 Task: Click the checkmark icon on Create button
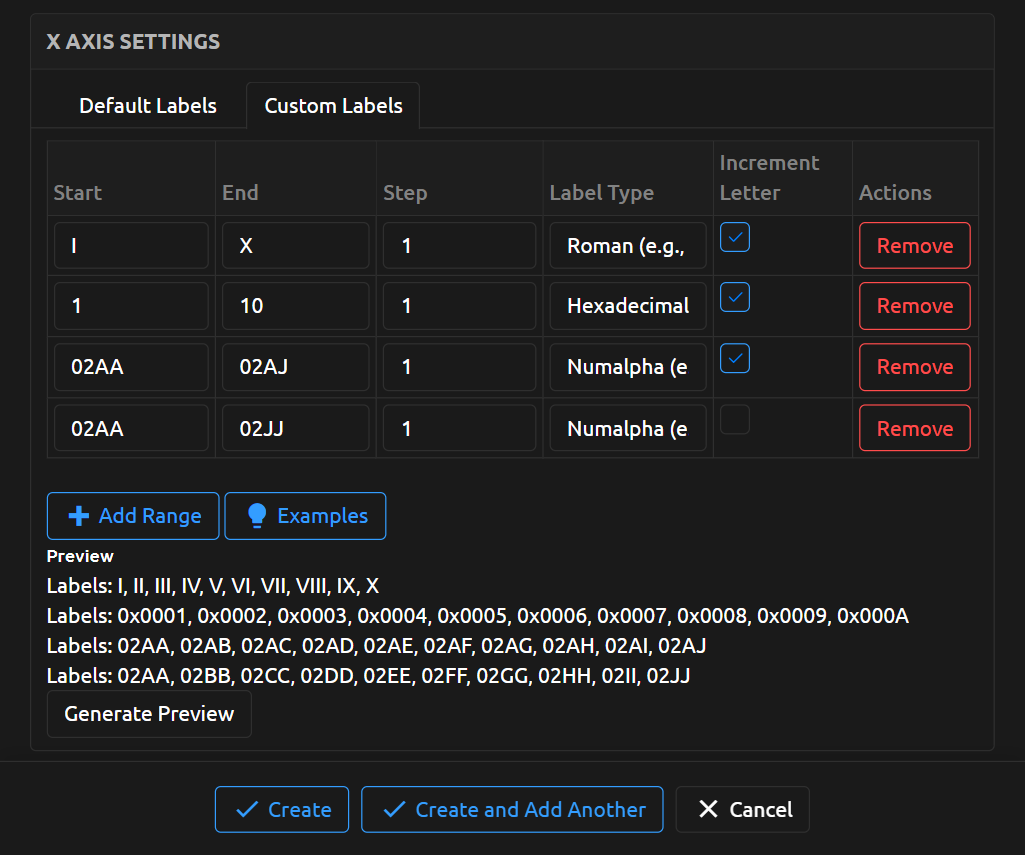(246, 810)
